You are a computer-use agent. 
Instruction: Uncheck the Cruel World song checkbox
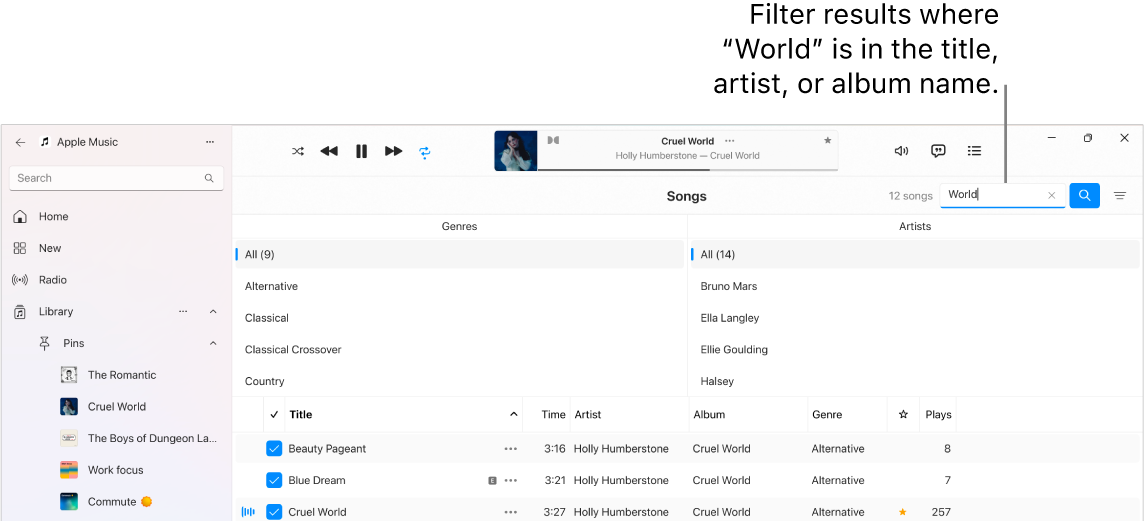274,512
